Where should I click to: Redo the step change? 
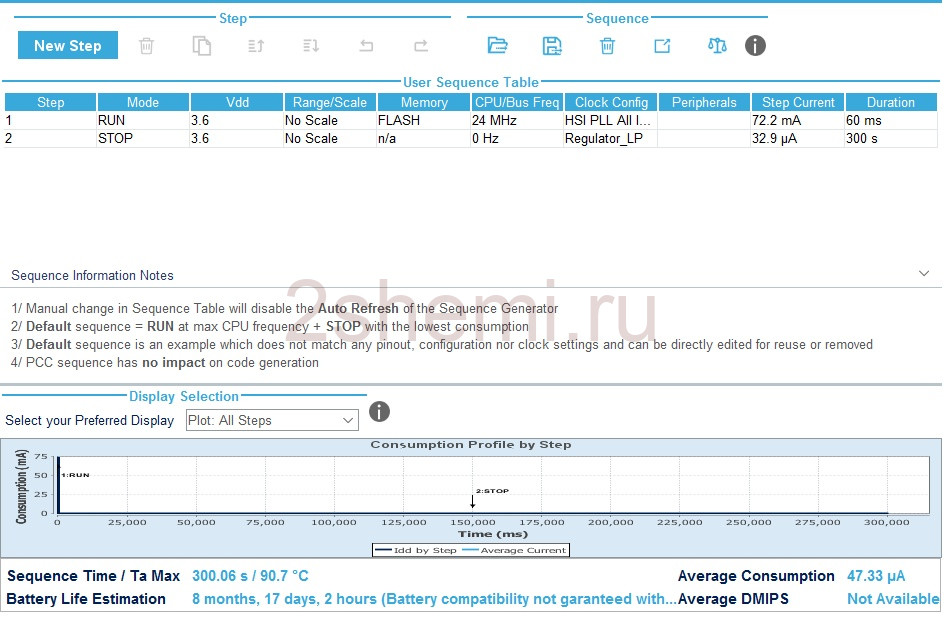[x=421, y=46]
